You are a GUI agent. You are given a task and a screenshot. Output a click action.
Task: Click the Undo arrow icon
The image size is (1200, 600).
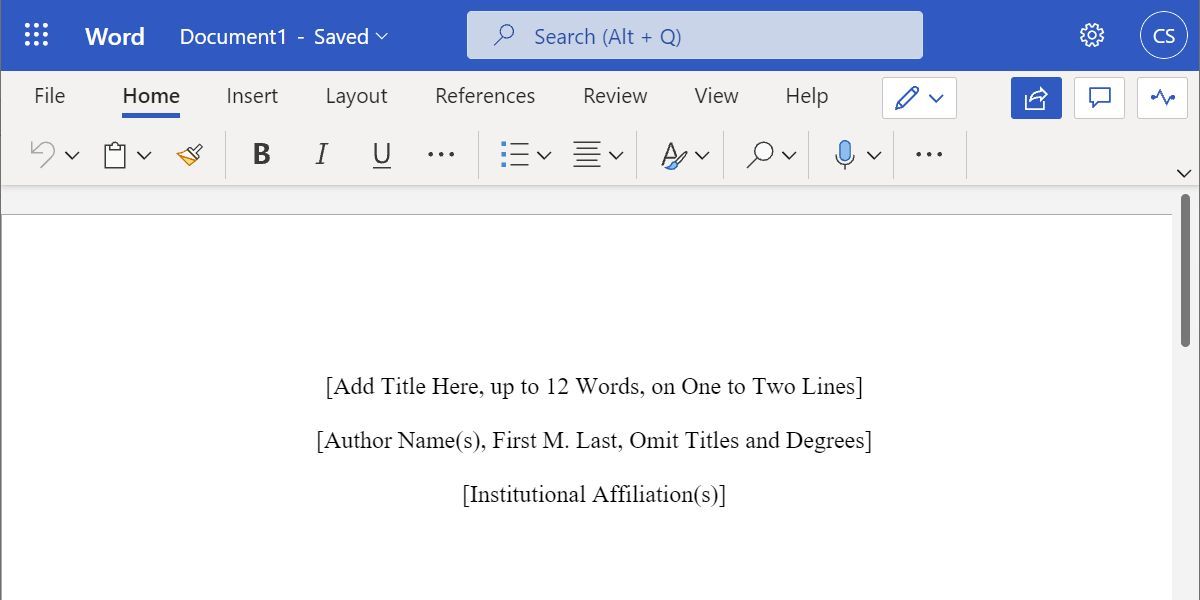click(42, 154)
